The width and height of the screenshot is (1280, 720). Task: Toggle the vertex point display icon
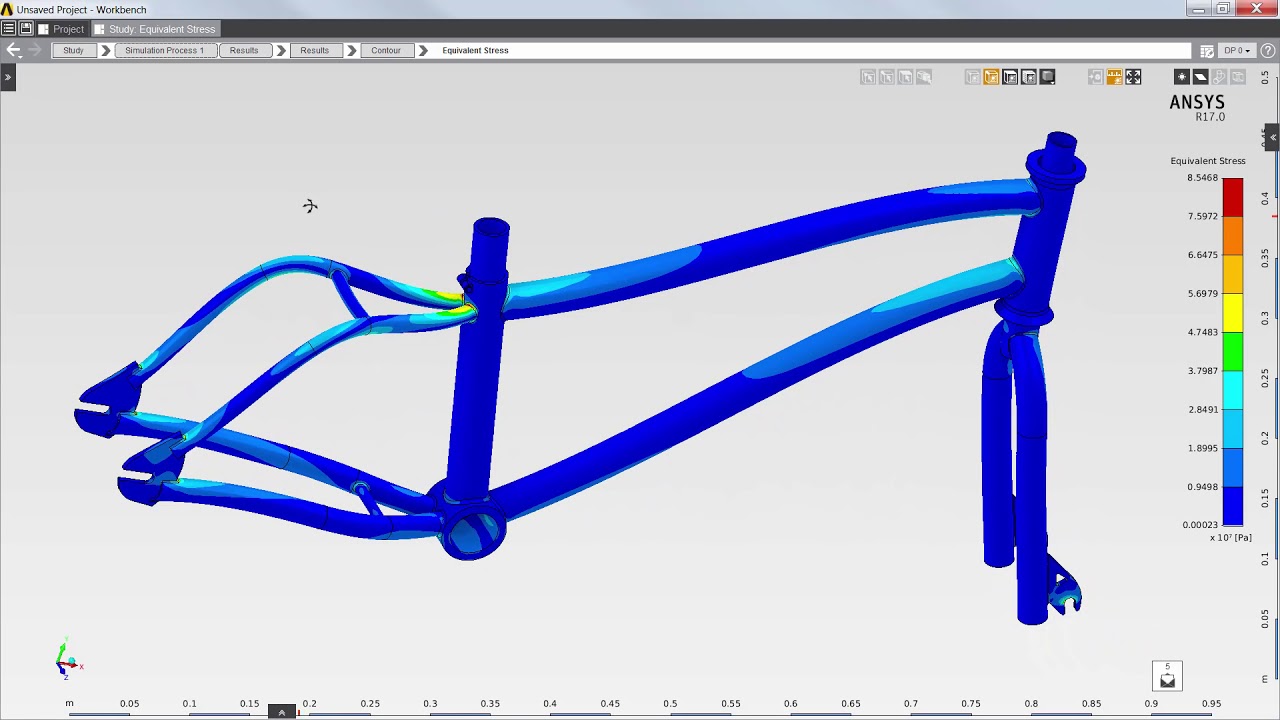point(1181,77)
